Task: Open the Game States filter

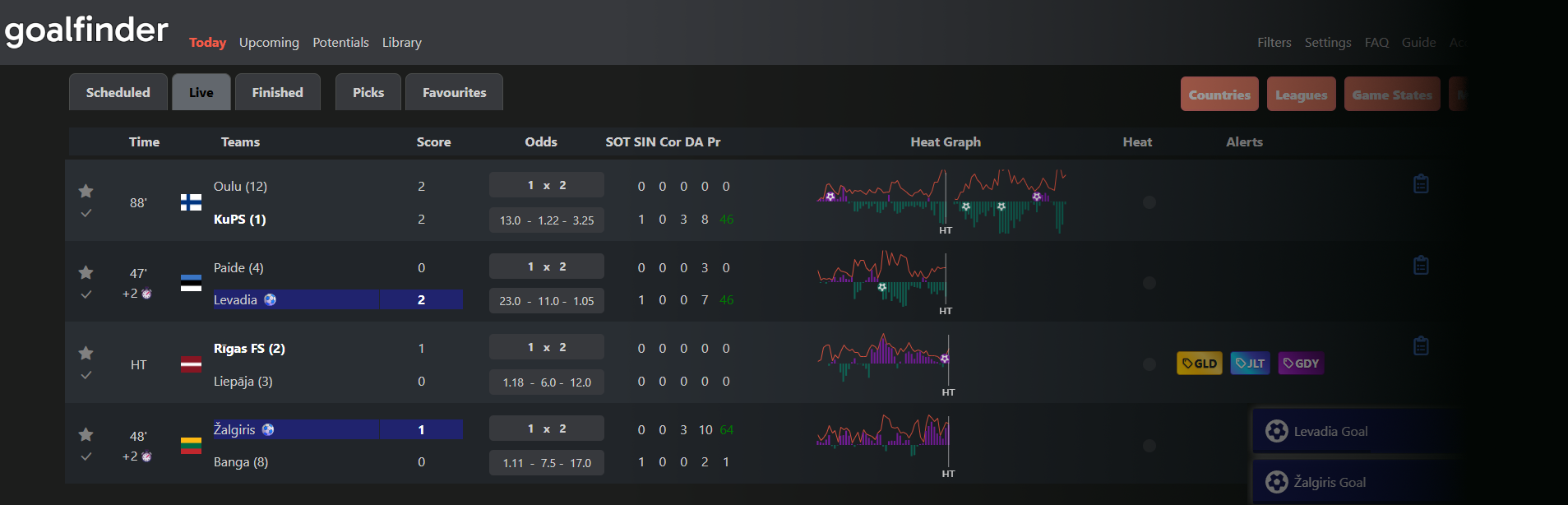Action: pyautogui.click(x=1391, y=95)
